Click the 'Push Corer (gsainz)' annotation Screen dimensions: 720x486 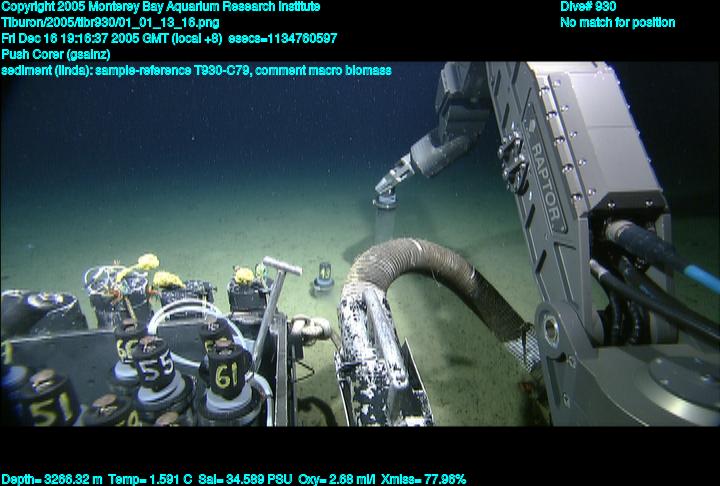point(56,55)
